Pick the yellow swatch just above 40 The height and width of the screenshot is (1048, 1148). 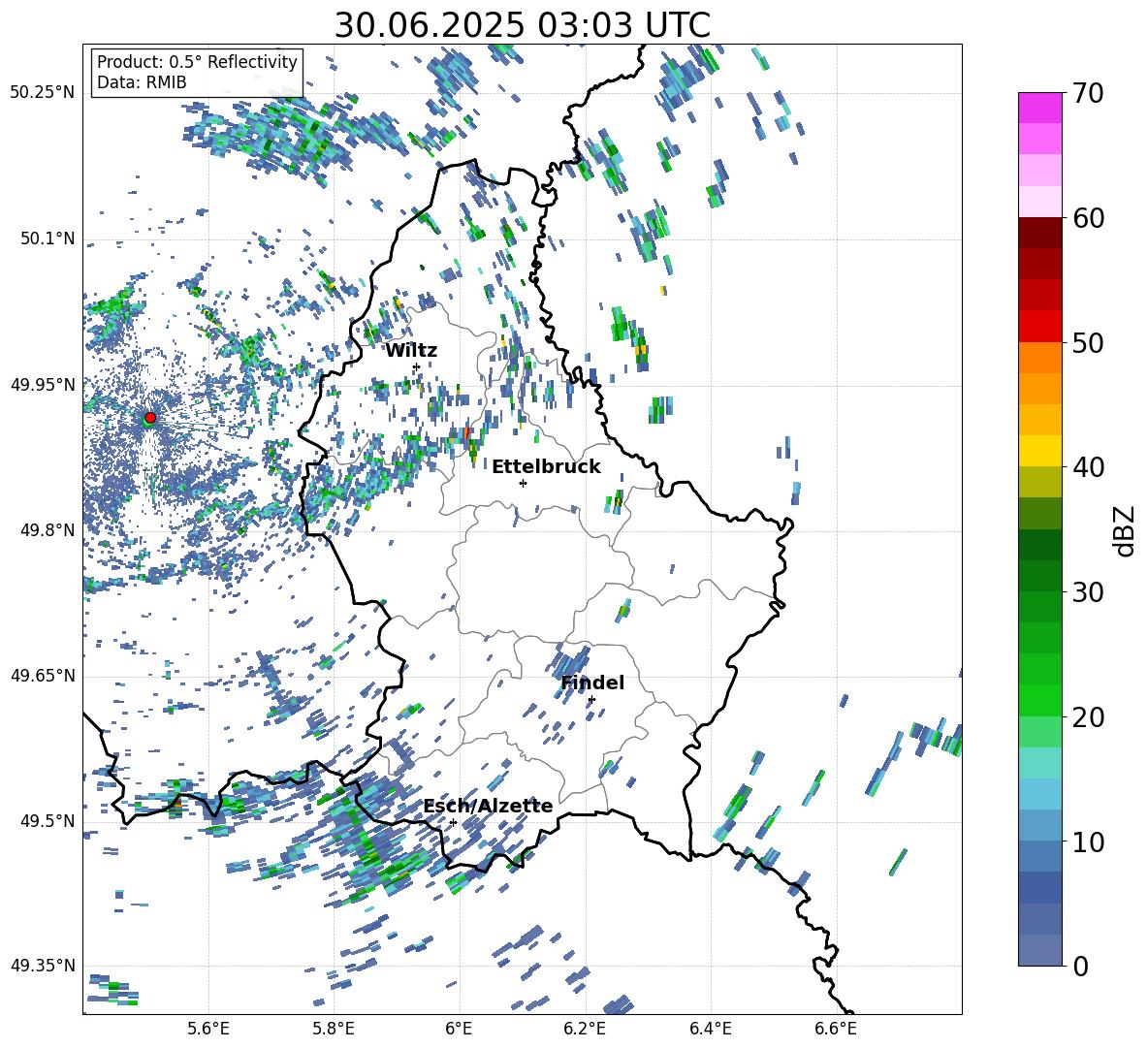[x=1040, y=452]
